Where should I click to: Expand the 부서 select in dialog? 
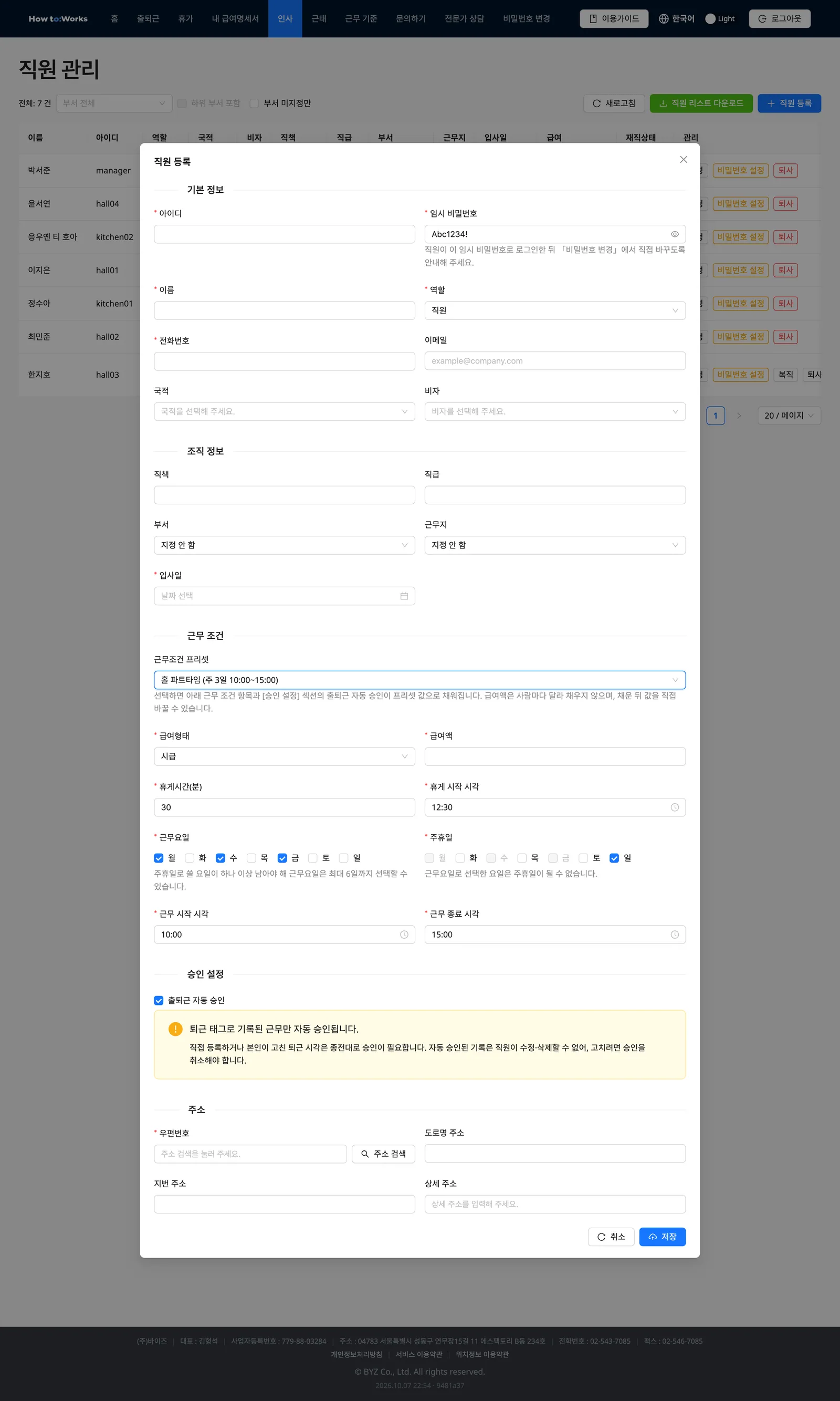coord(284,545)
